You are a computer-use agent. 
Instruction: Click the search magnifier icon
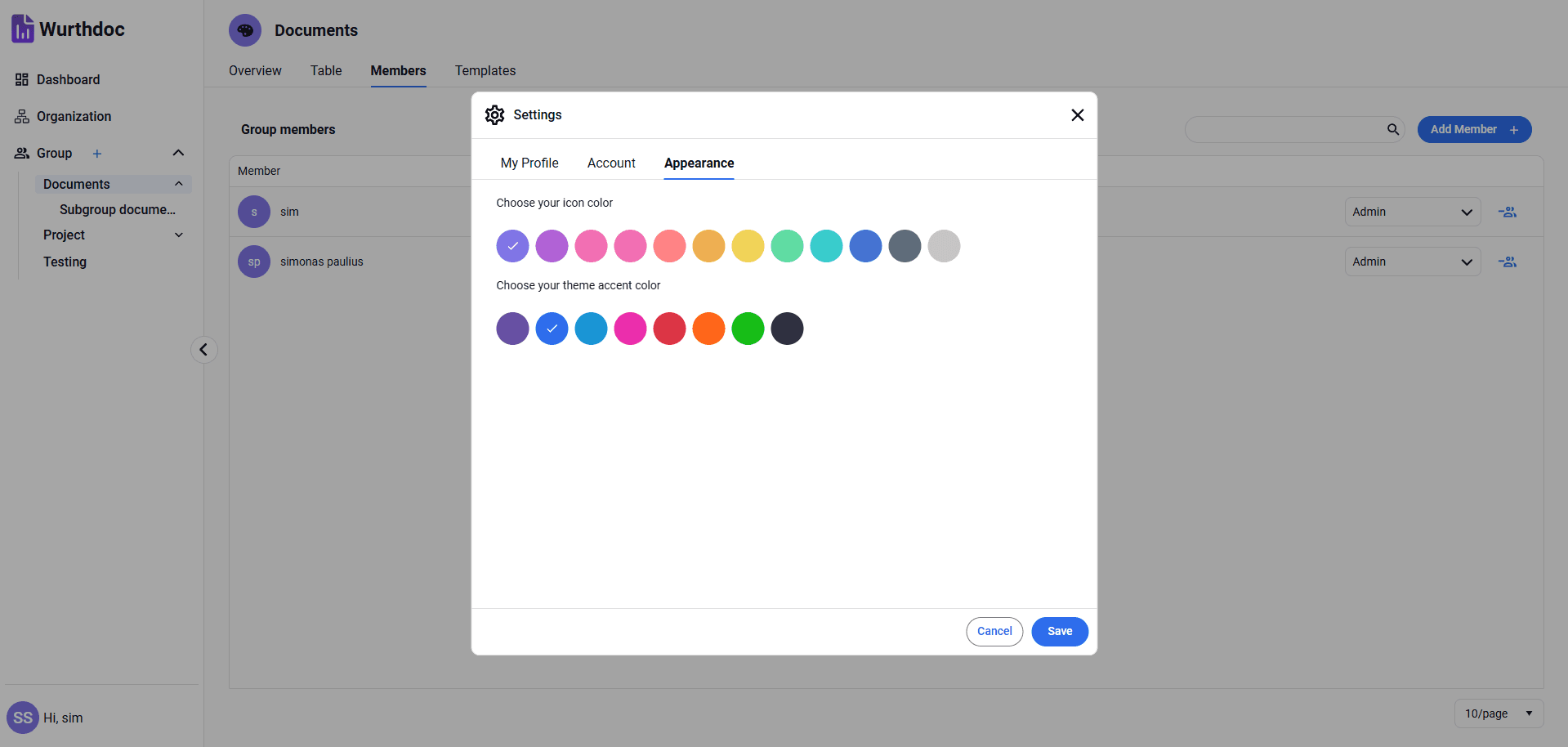pyautogui.click(x=1392, y=129)
